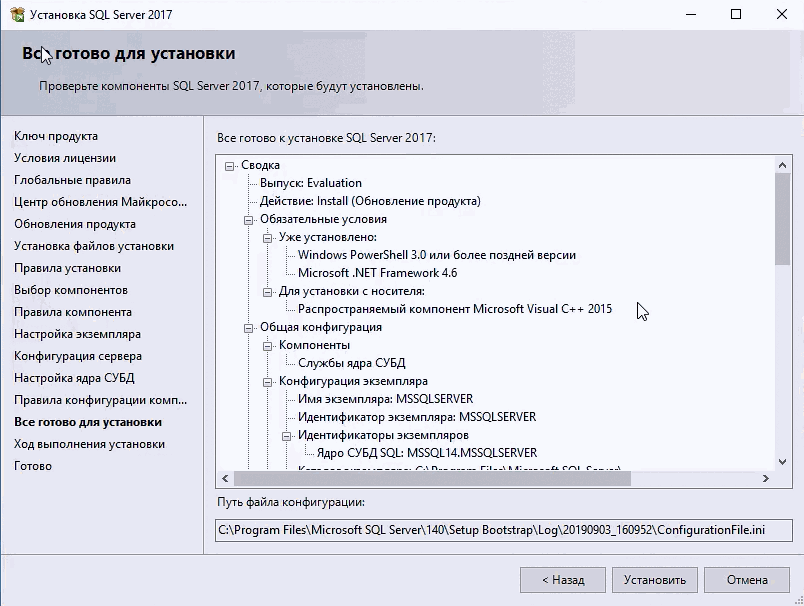Viewport: 804px width, 606px height.
Task: Open the Ключ продукта step
Action: (x=56, y=136)
